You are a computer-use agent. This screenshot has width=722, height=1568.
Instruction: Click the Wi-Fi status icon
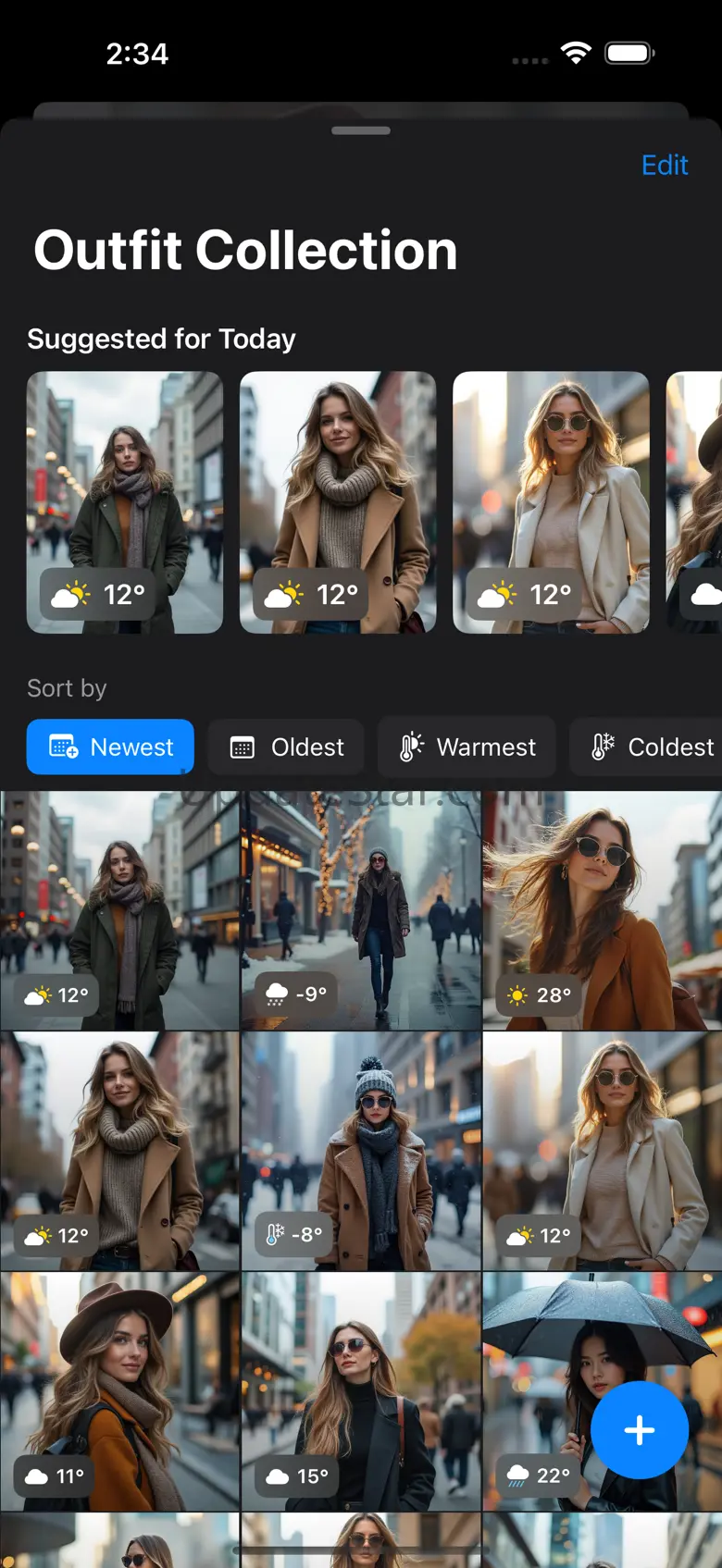coord(576,54)
